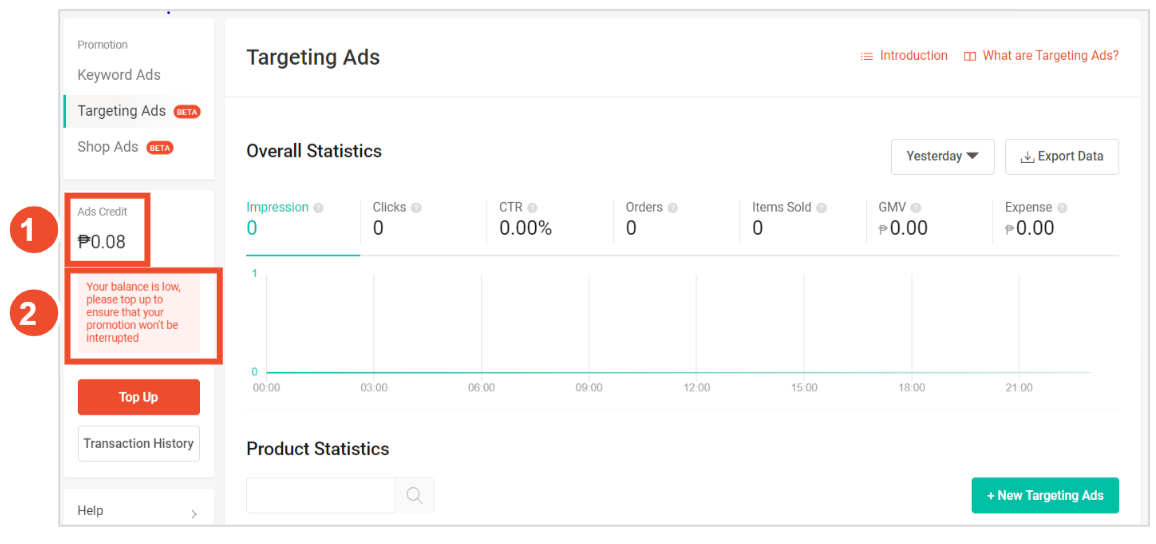Image resolution: width=1156 pixels, height=544 pixels.
Task: Focus the Product Statistics search field
Action: [320, 496]
